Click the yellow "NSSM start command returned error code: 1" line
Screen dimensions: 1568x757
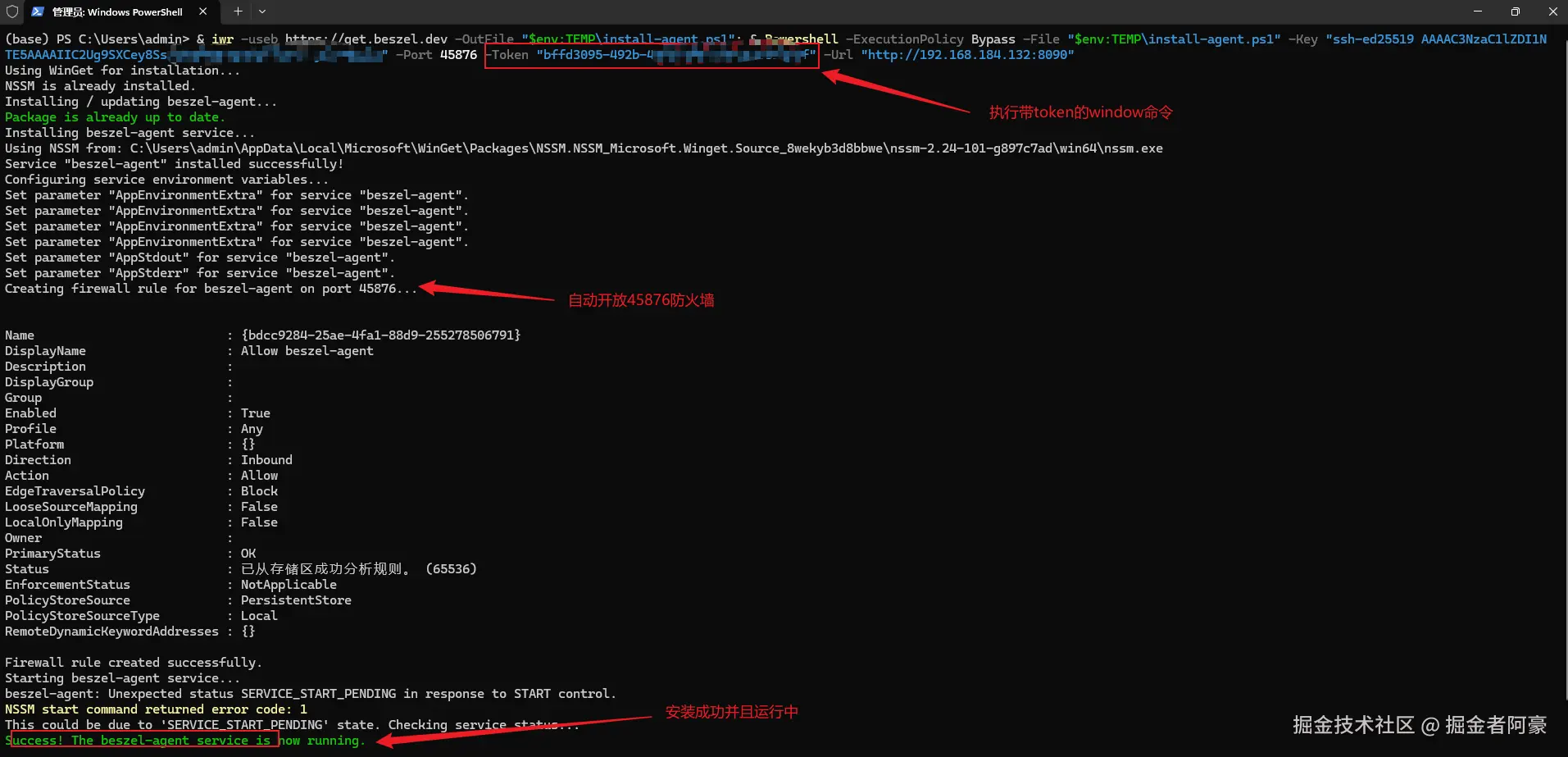pos(156,709)
